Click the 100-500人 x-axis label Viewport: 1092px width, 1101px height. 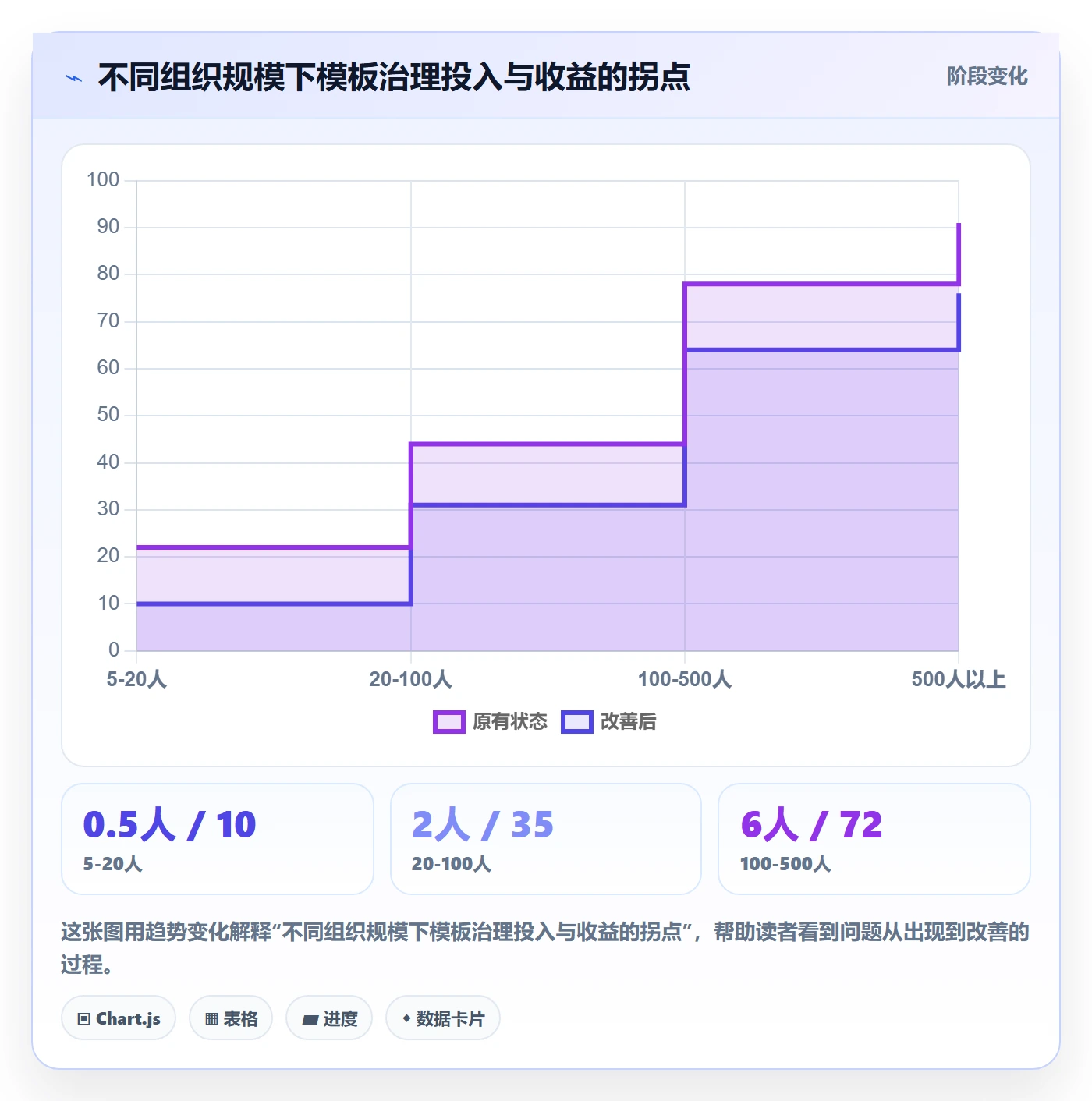click(x=685, y=679)
